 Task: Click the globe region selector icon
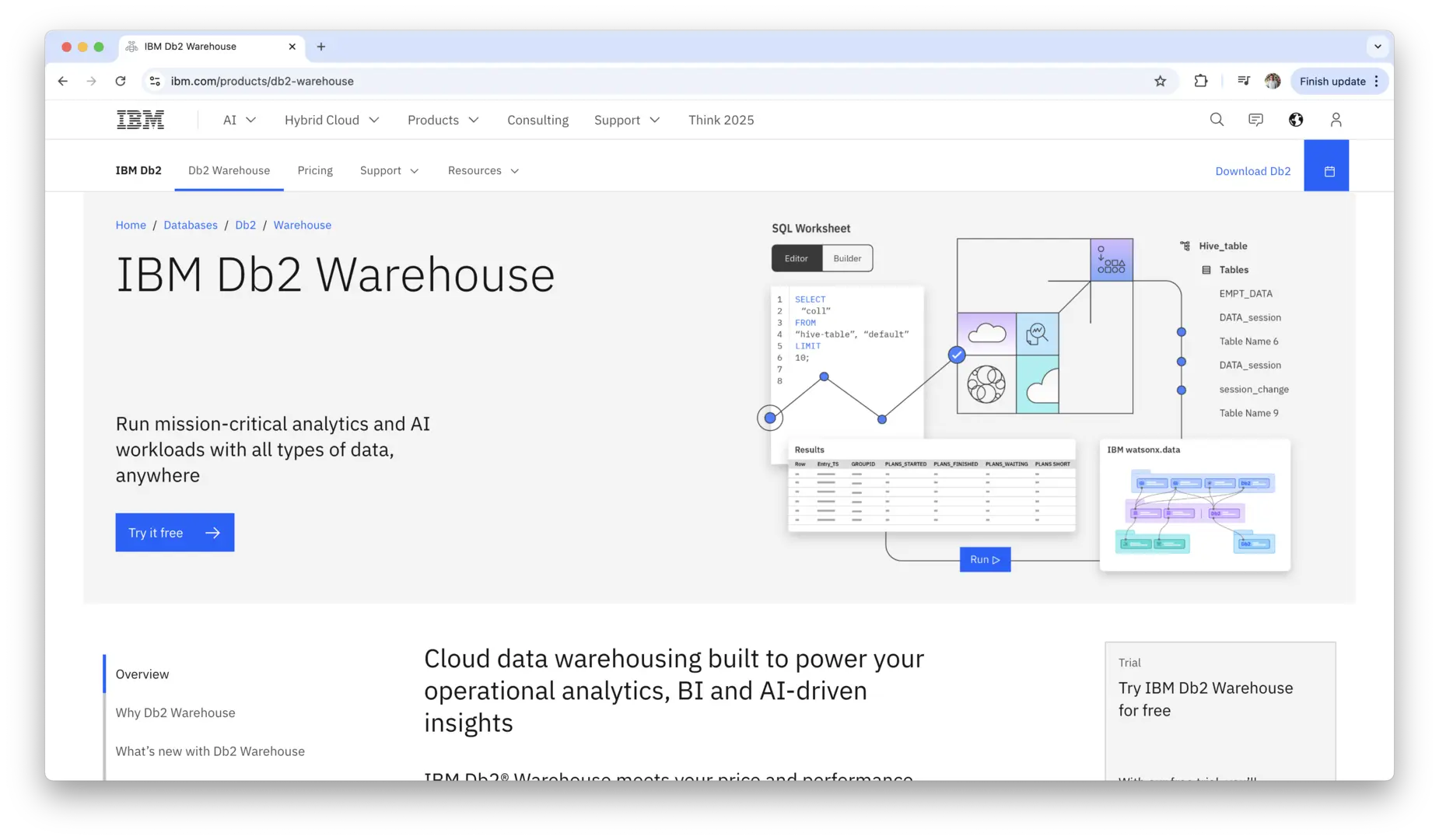tap(1296, 120)
